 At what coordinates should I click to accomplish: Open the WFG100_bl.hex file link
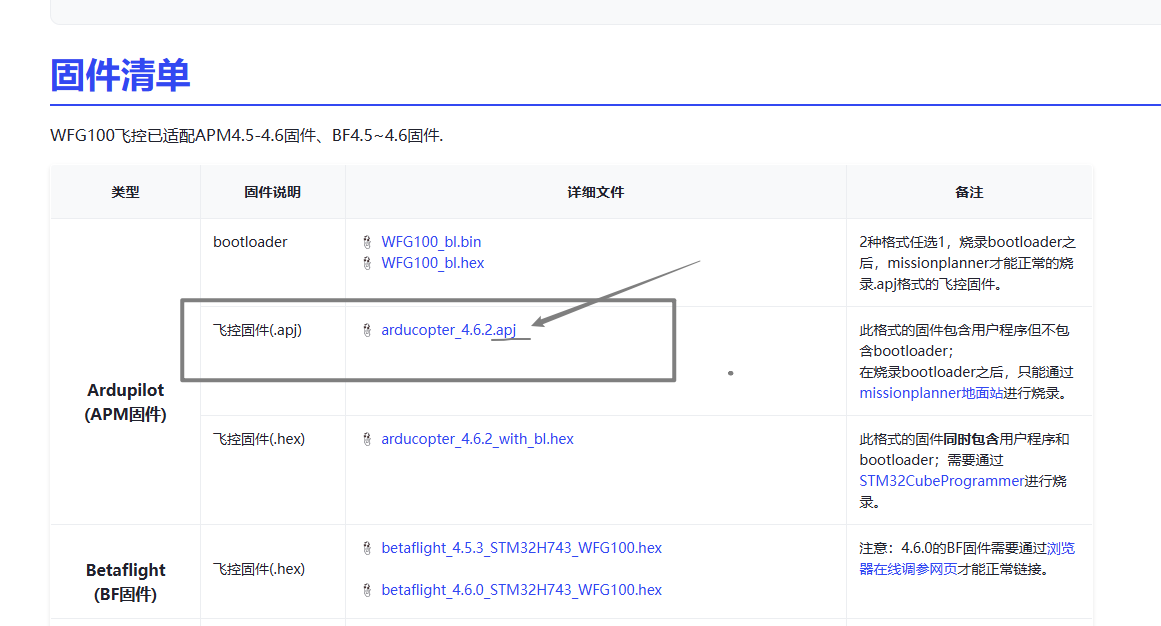[432, 263]
